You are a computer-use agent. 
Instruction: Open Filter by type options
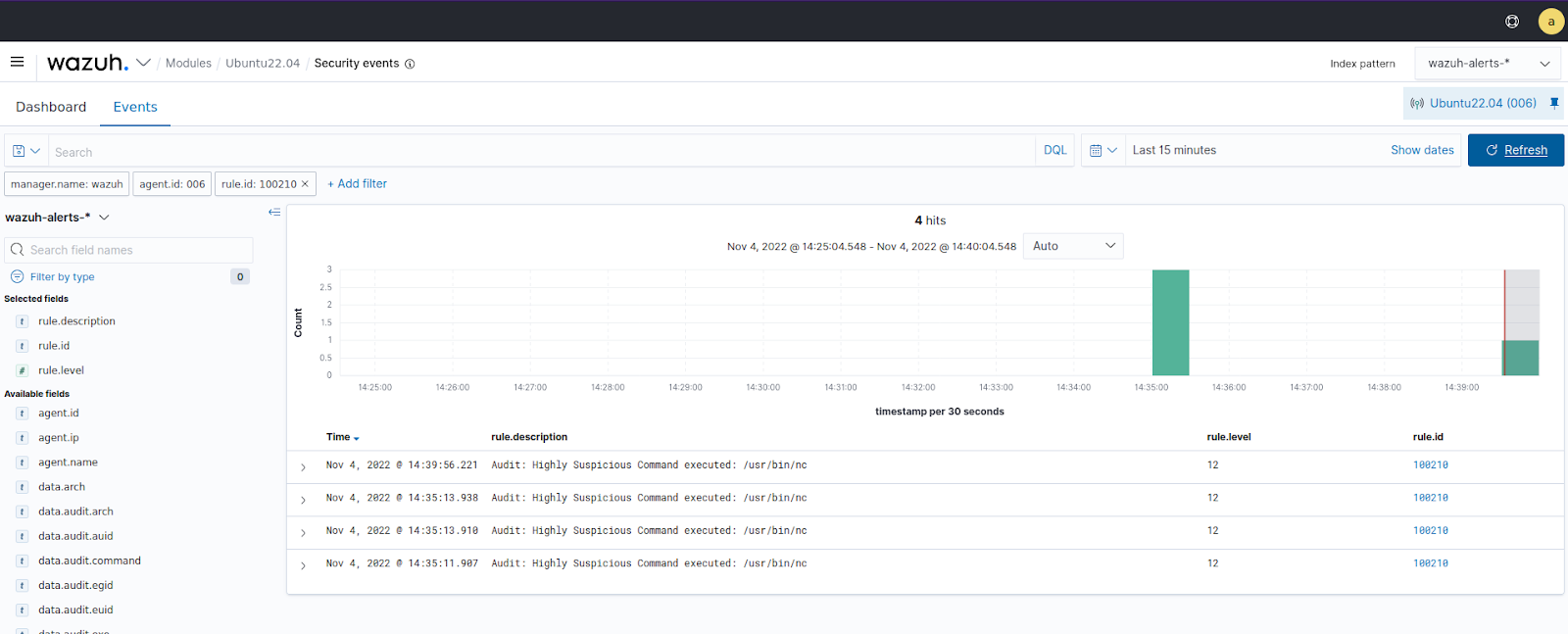(x=62, y=277)
